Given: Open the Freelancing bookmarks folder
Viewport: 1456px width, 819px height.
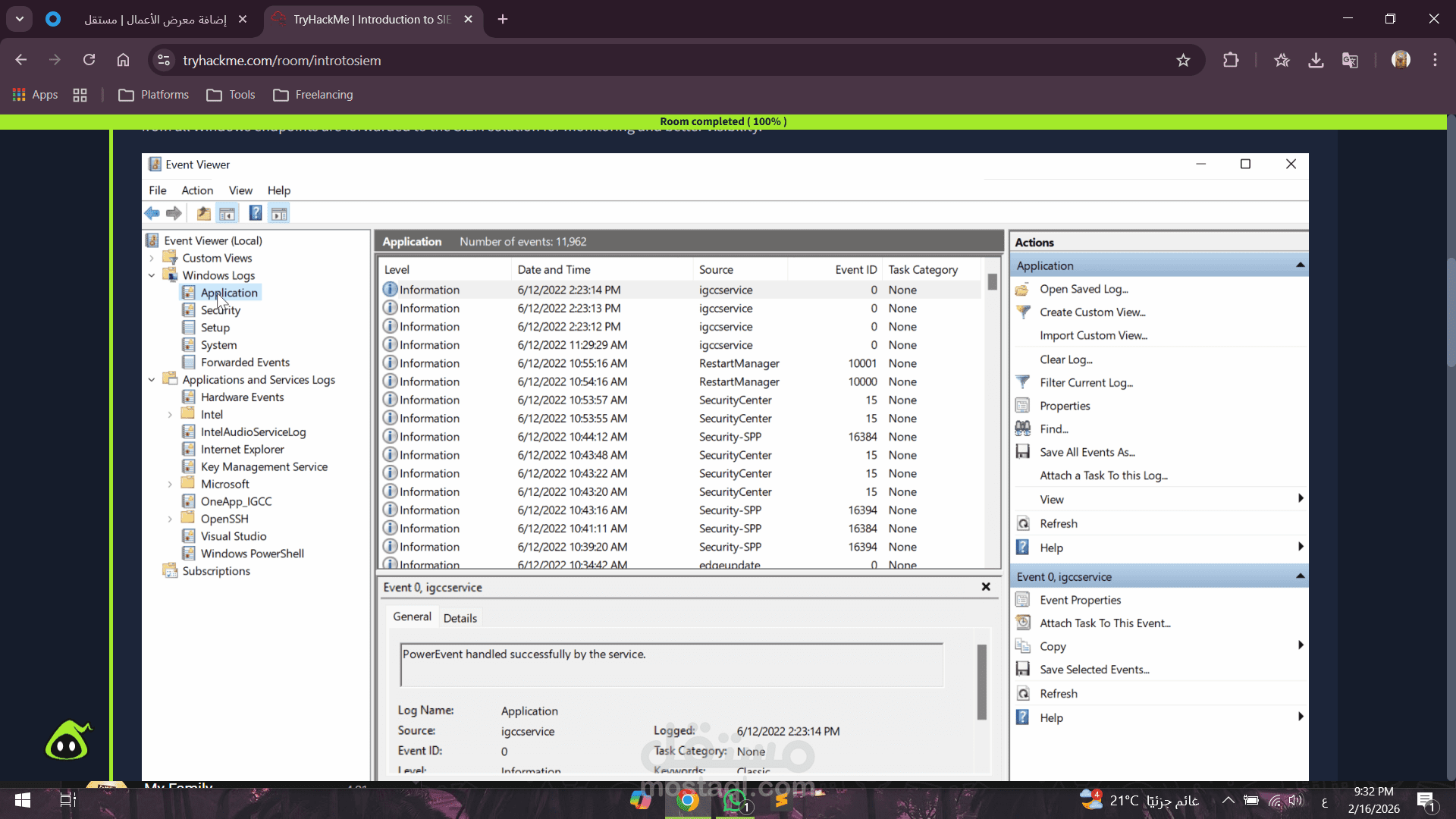Looking at the screenshot, I should point(313,95).
